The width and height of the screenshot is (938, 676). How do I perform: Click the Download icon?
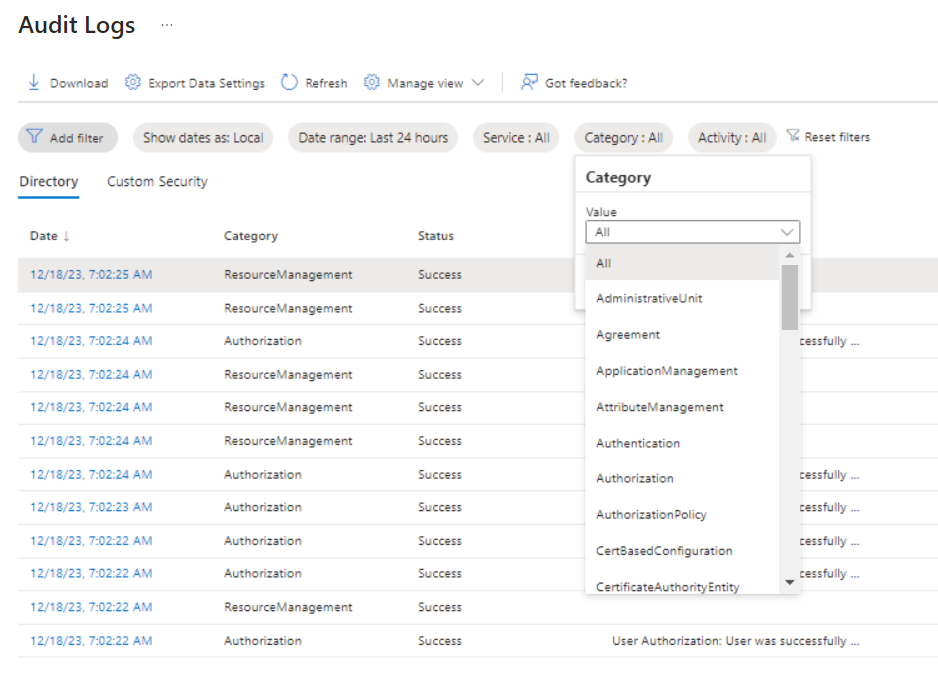36,83
